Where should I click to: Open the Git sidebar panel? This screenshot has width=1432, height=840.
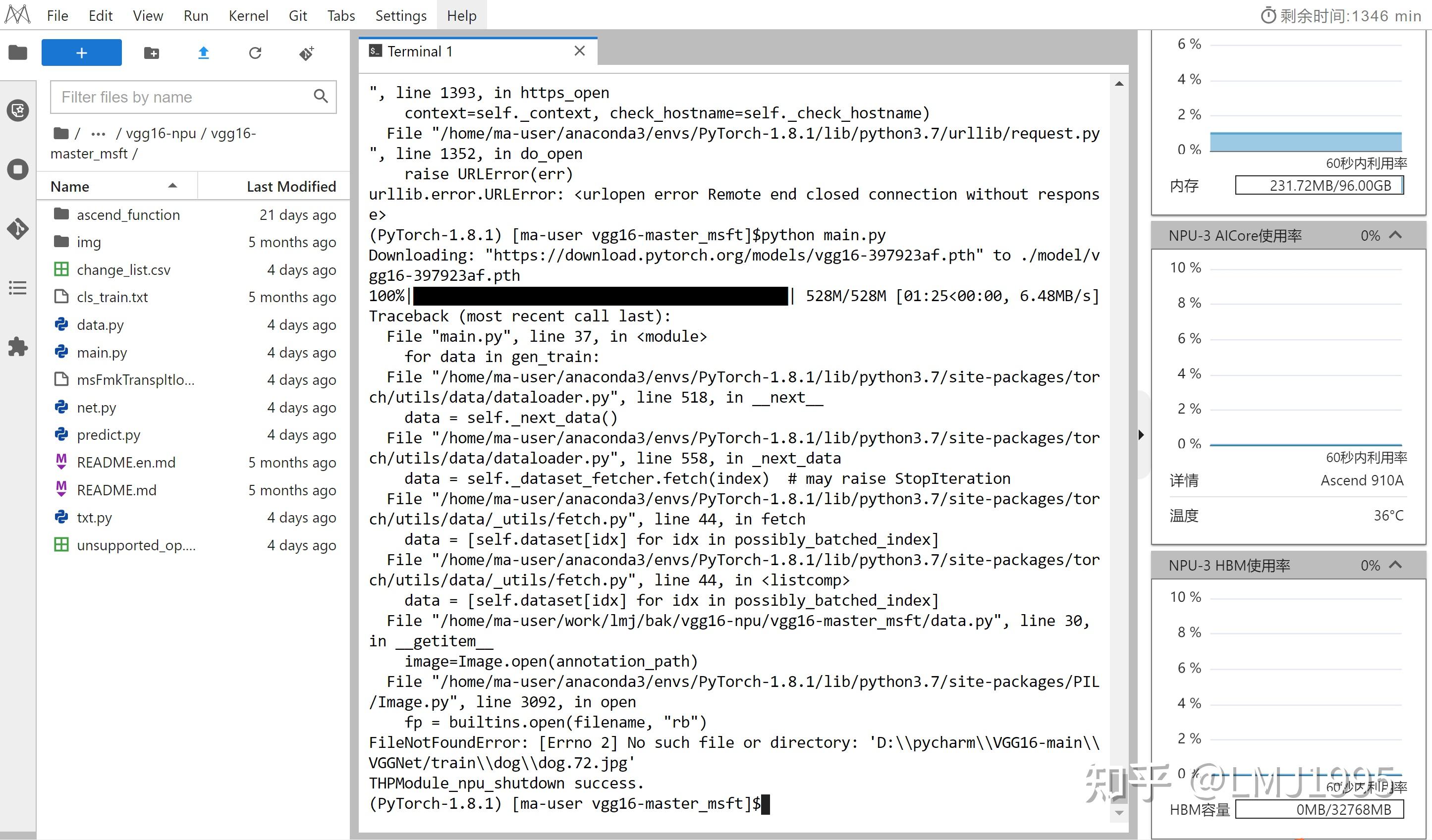click(18, 229)
